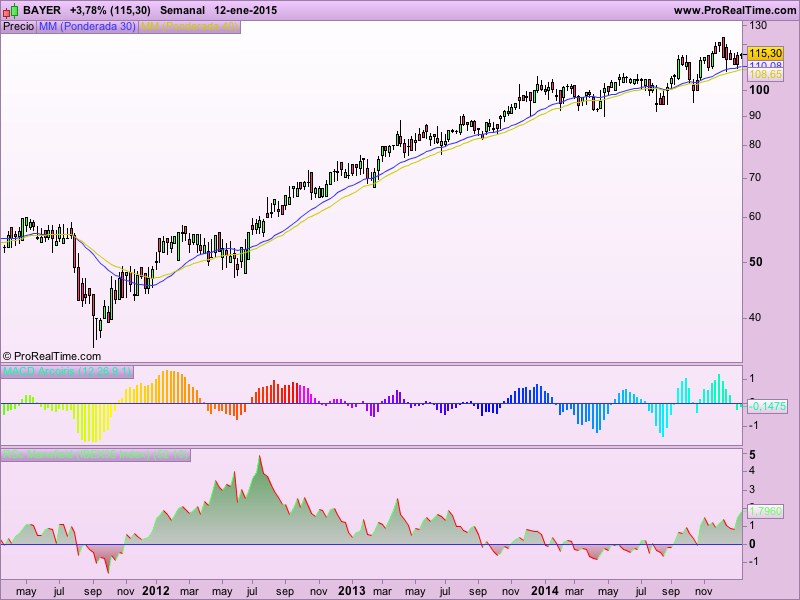The image size is (800, 600).
Task: Click the 2013 year label on time axis
Action: pyautogui.click(x=352, y=591)
